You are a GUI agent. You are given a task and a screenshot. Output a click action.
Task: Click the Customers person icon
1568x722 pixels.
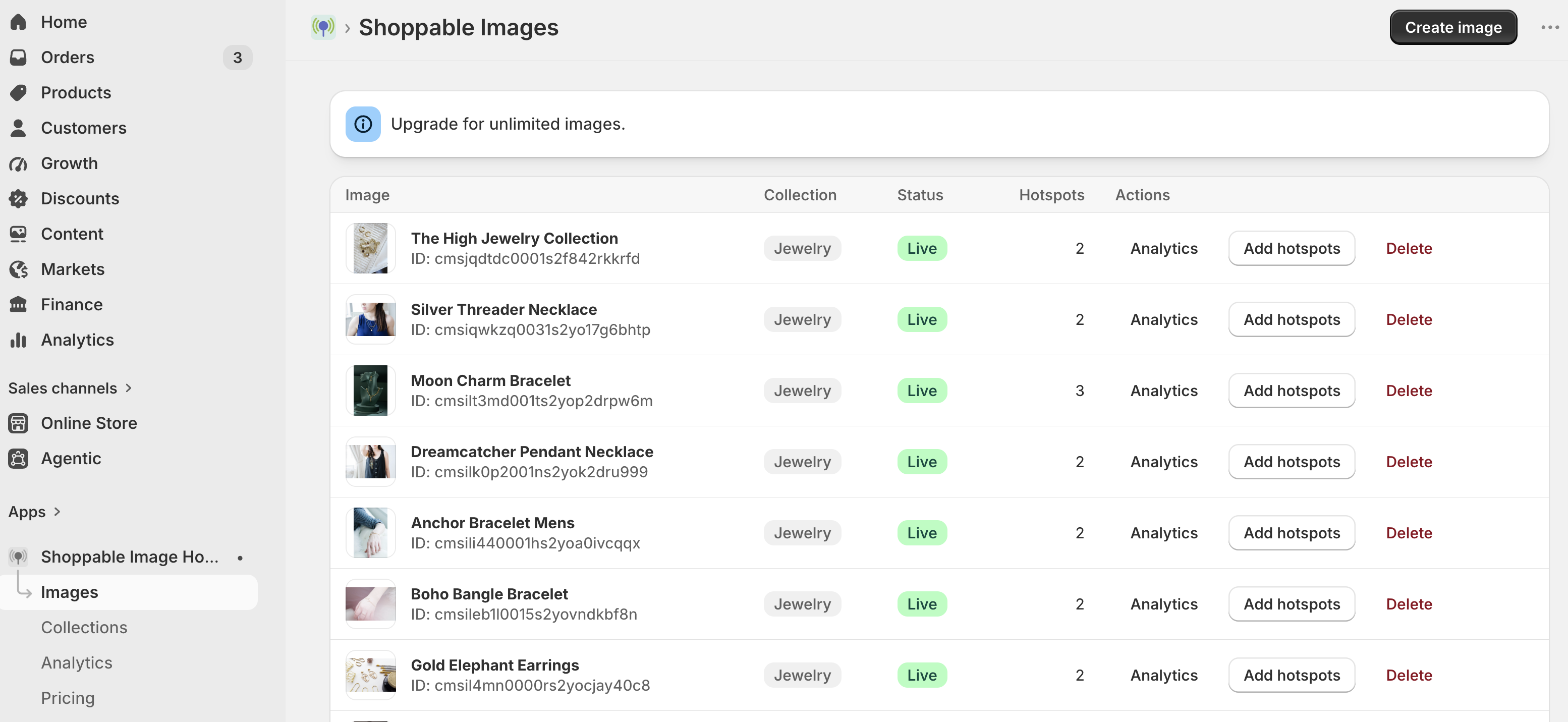18,128
